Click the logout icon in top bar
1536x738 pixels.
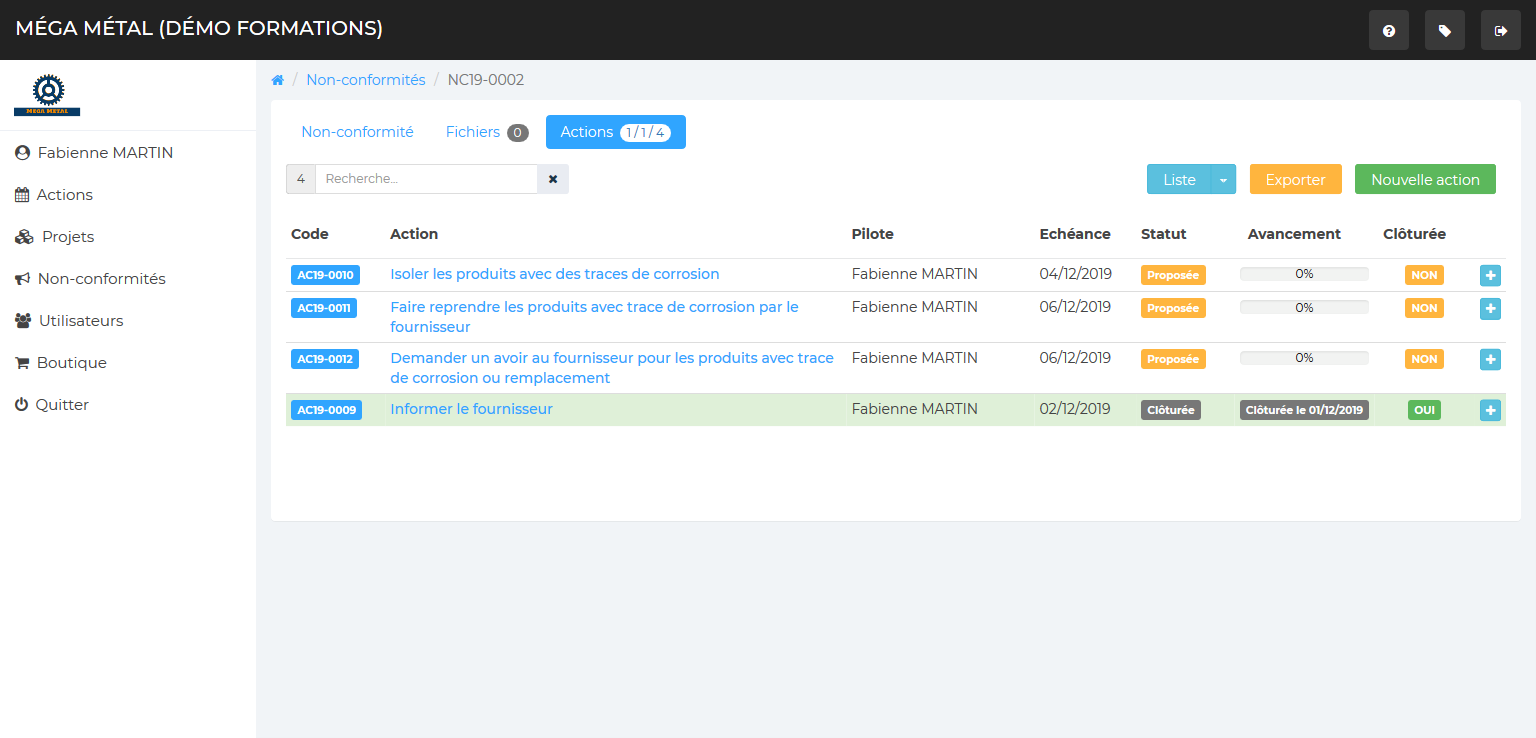[1500, 31]
